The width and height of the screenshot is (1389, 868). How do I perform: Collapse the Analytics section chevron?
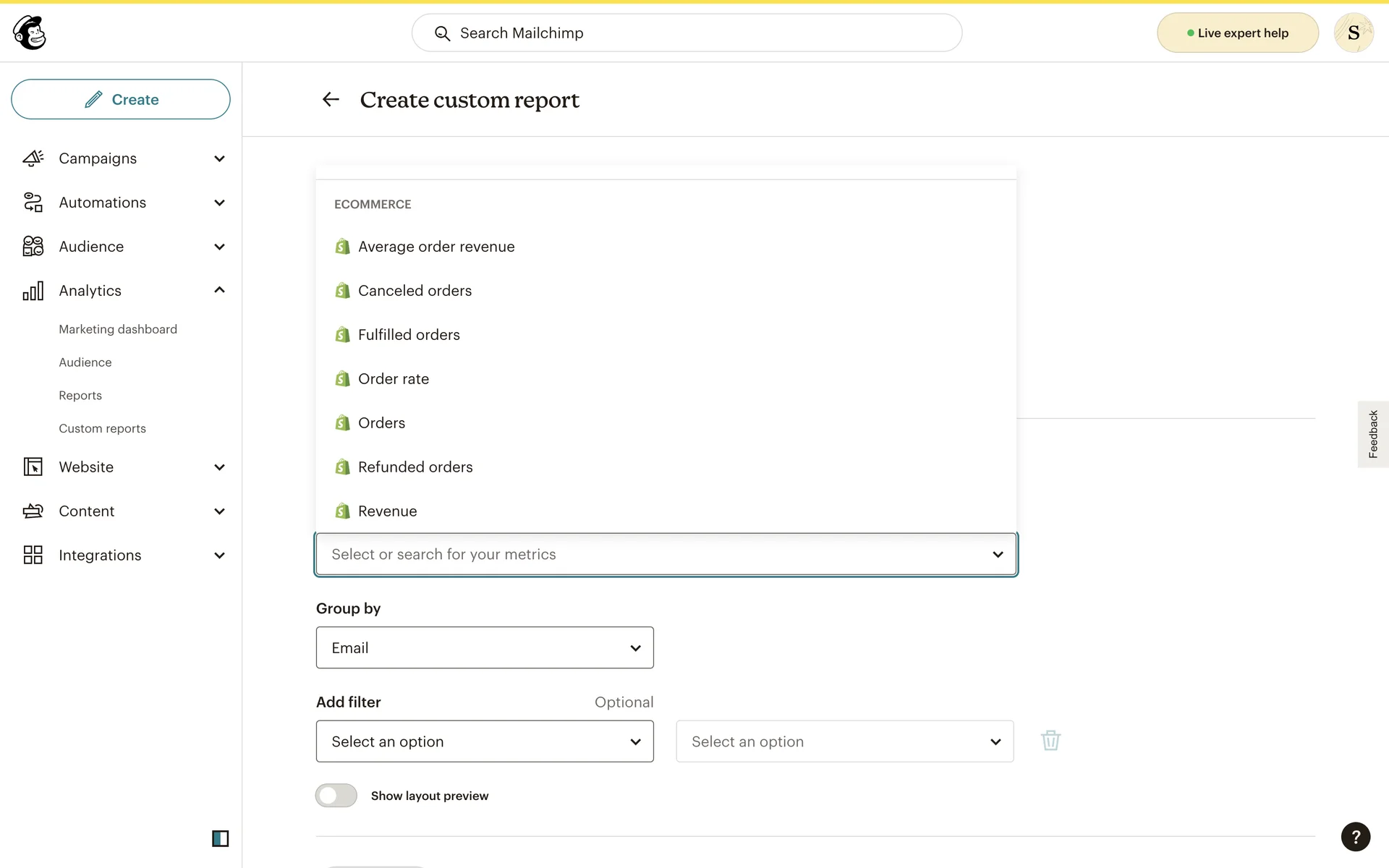[x=220, y=290]
